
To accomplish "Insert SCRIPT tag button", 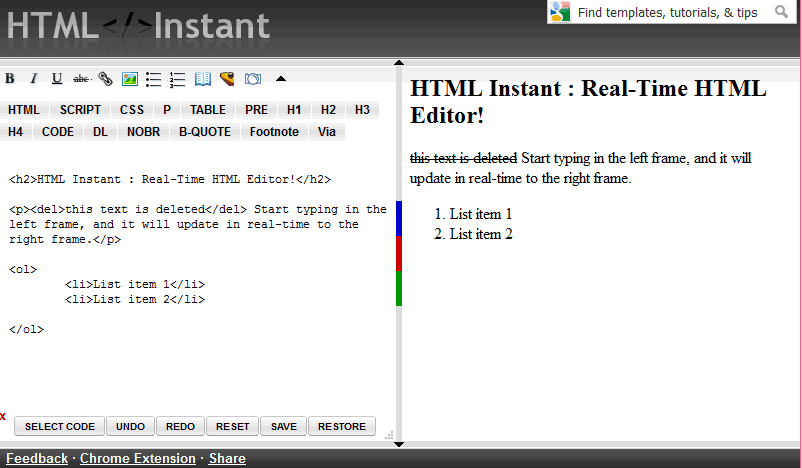I will click(x=80, y=110).
